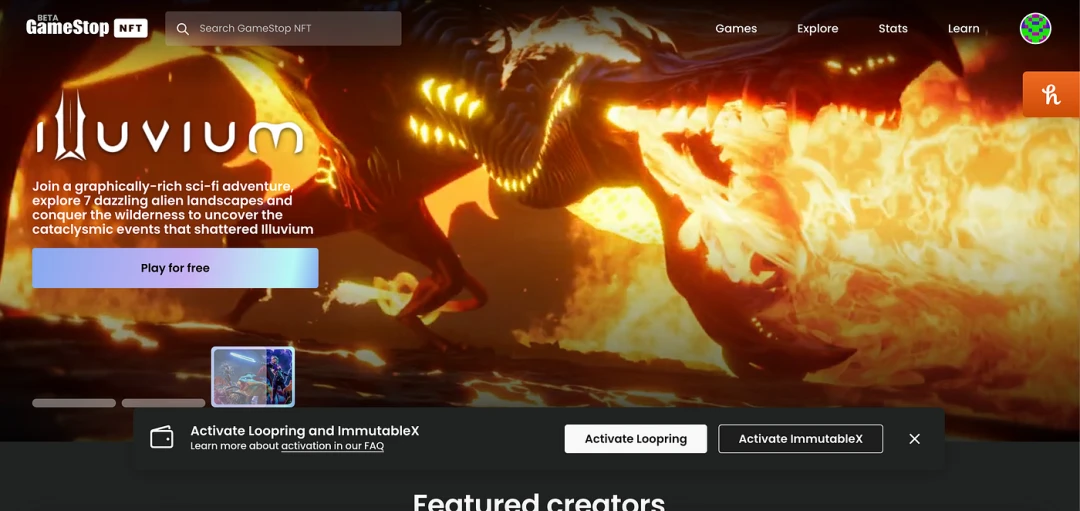1080x511 pixels.
Task: Select the second carousel slide indicator bar
Action: [163, 403]
